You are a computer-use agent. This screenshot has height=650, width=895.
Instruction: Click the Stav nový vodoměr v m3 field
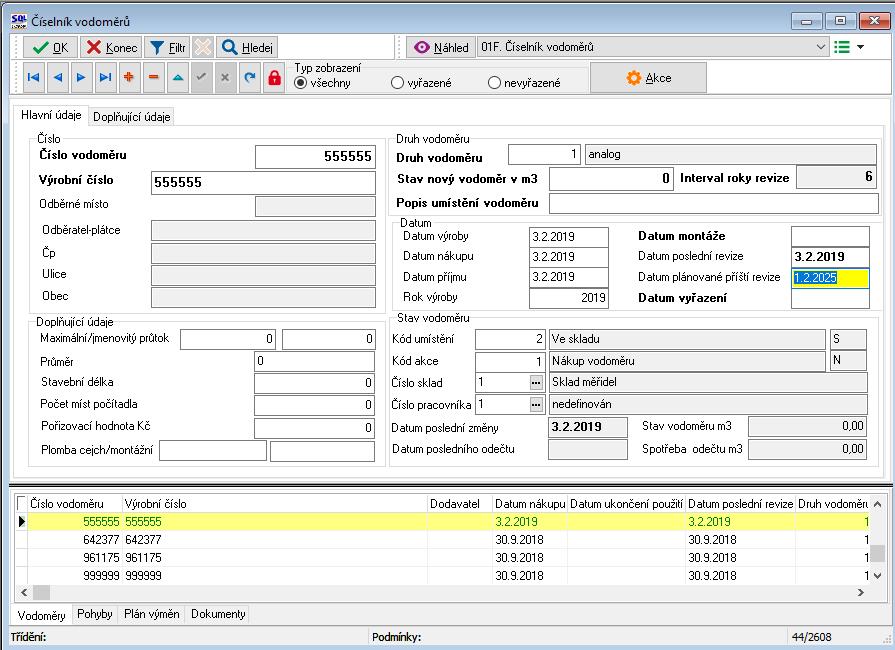click(x=611, y=179)
